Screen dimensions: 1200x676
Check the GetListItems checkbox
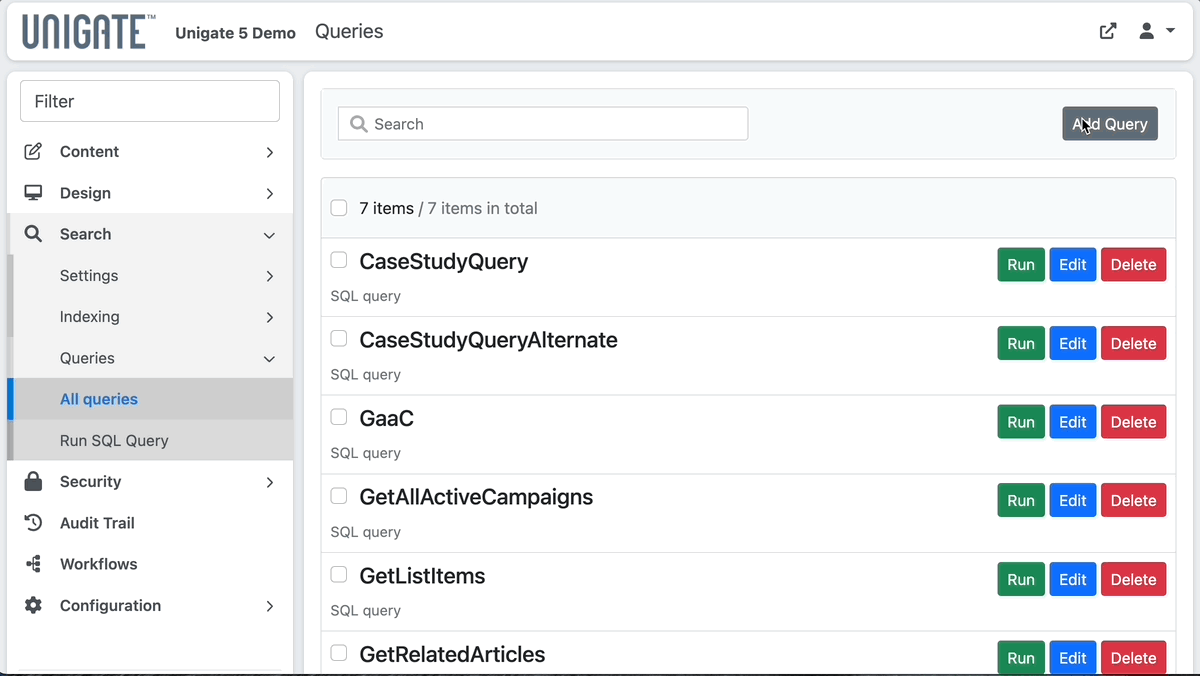[339, 575]
